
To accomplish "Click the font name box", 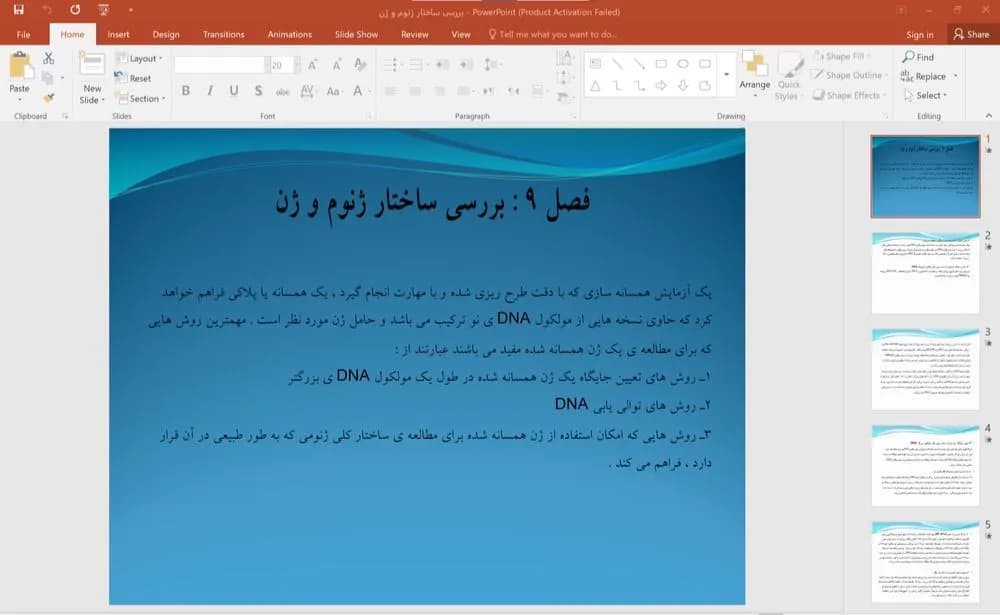I will coord(219,64).
